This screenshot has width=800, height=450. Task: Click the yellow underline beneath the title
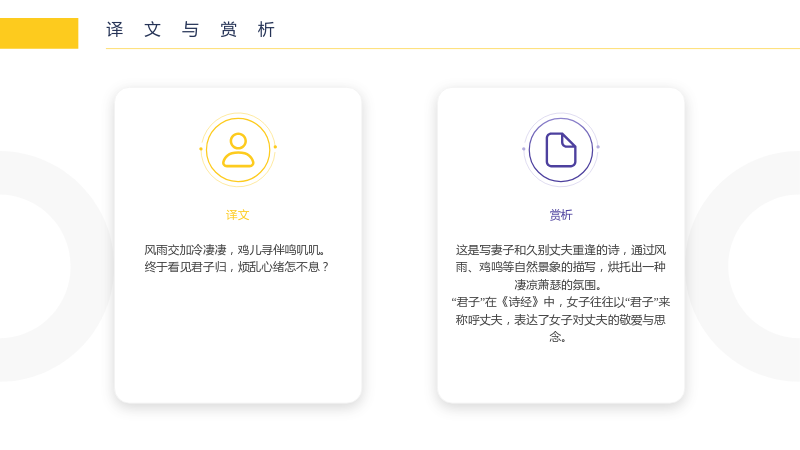click(x=453, y=48)
